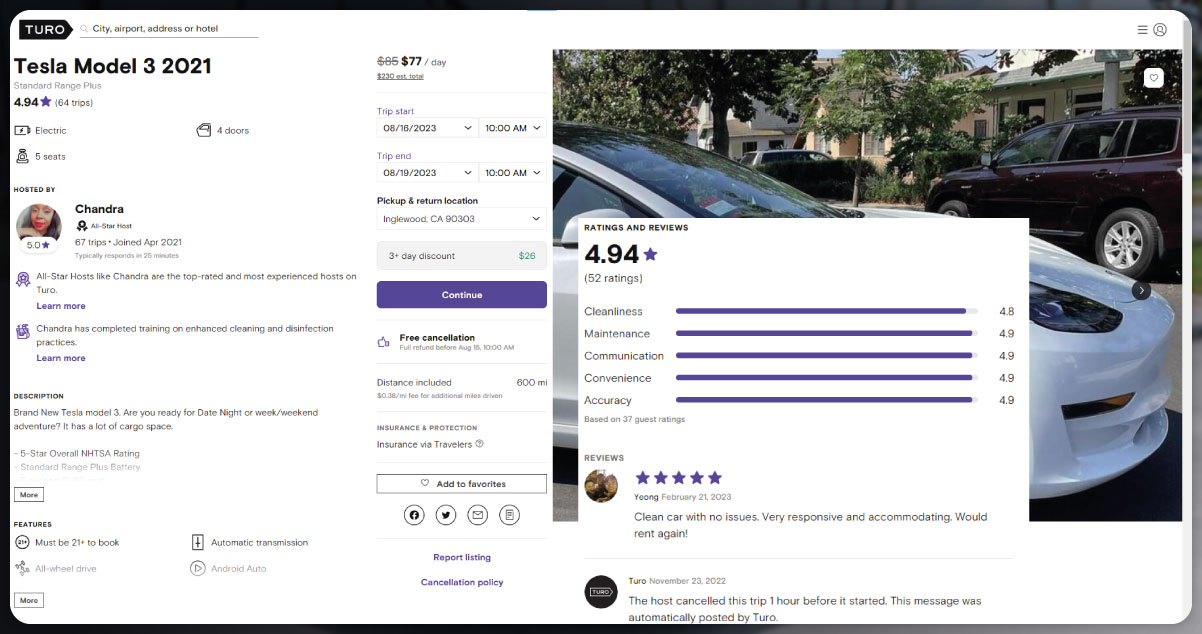Click the Continue button
The width and height of the screenshot is (1202, 634).
pos(462,295)
